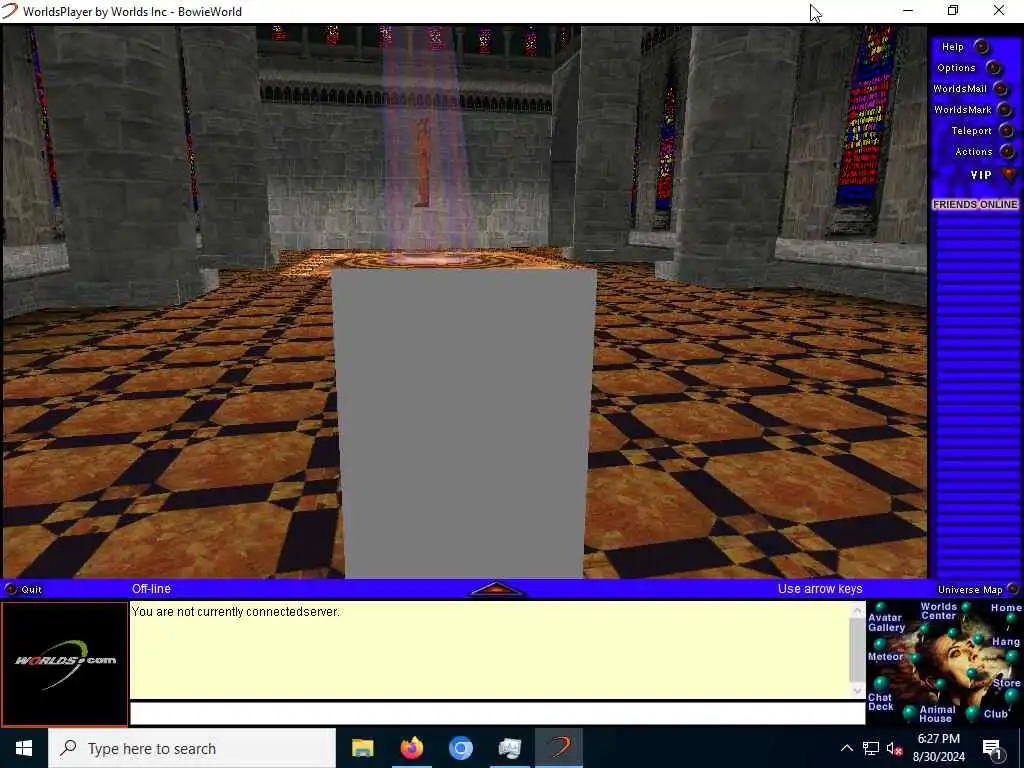Image resolution: width=1024 pixels, height=768 pixels.
Task: Go to Chat Deck on the map
Action: coord(880,702)
